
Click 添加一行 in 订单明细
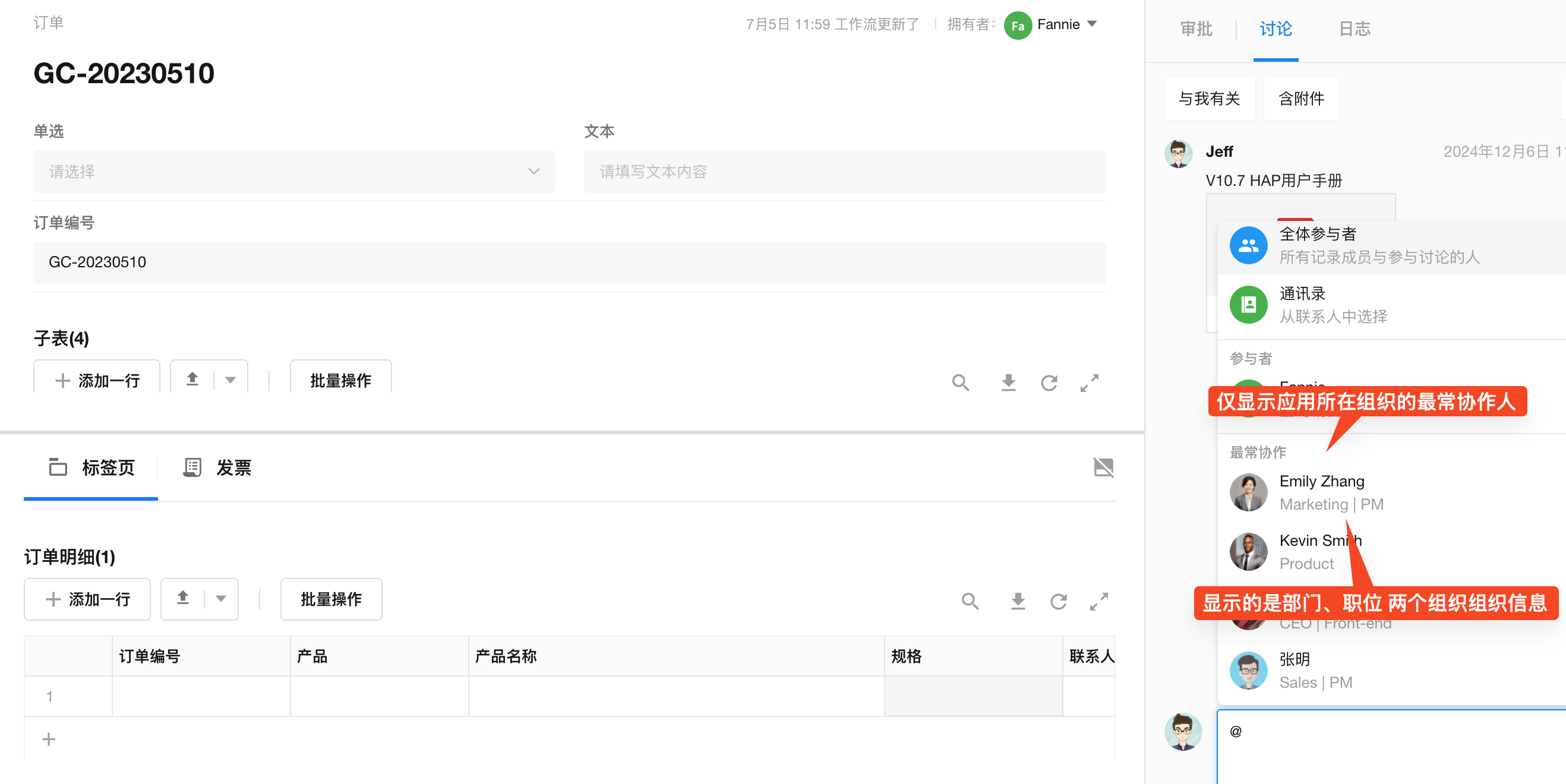coord(87,599)
